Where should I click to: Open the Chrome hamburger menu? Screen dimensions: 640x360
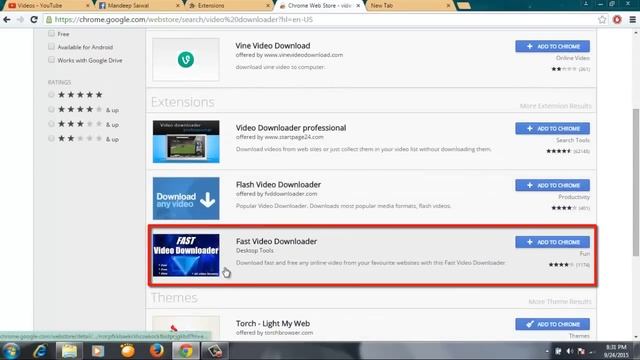(x=632, y=20)
